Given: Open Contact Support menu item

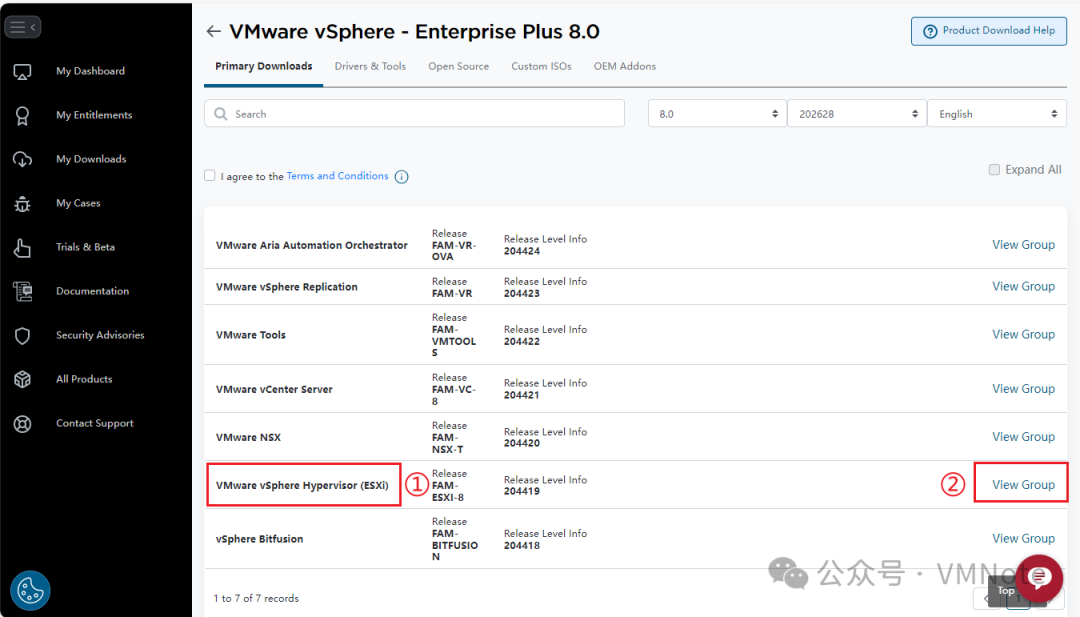Looking at the screenshot, I should point(95,423).
